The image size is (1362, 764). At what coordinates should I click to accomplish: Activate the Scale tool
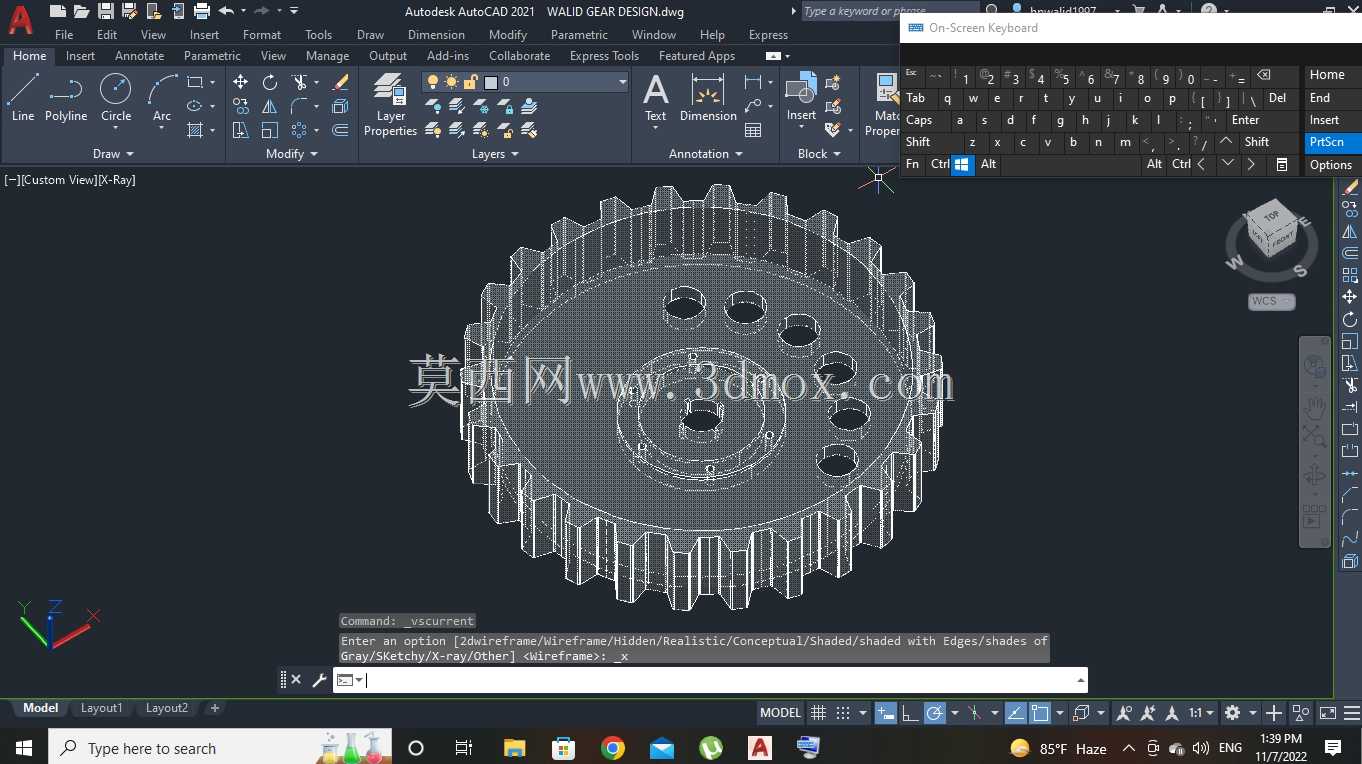(270, 130)
